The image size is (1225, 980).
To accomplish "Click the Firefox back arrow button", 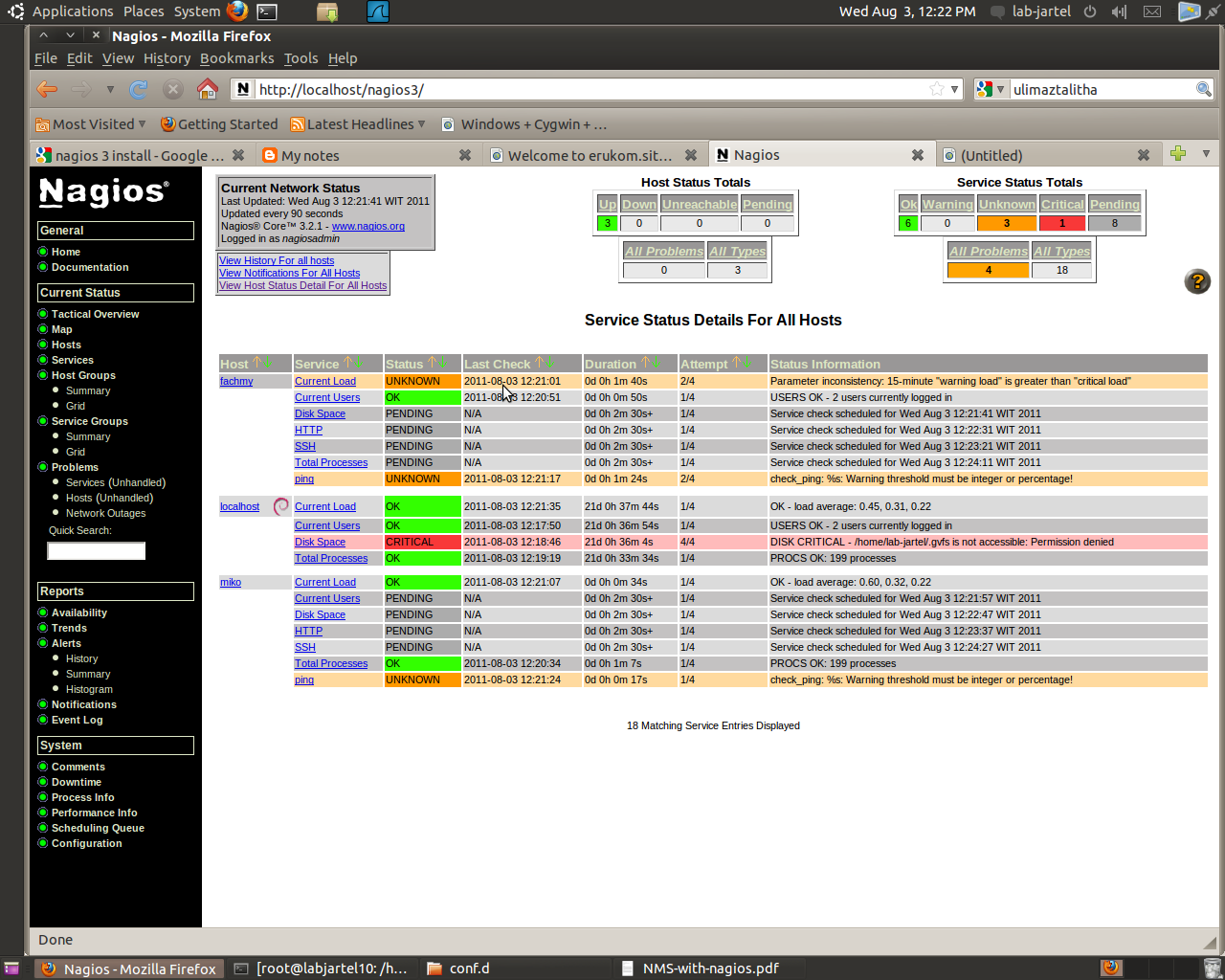I will 46,89.
